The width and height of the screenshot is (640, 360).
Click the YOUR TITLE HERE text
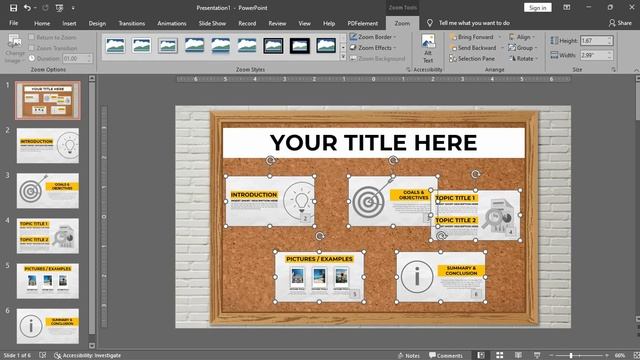click(373, 143)
